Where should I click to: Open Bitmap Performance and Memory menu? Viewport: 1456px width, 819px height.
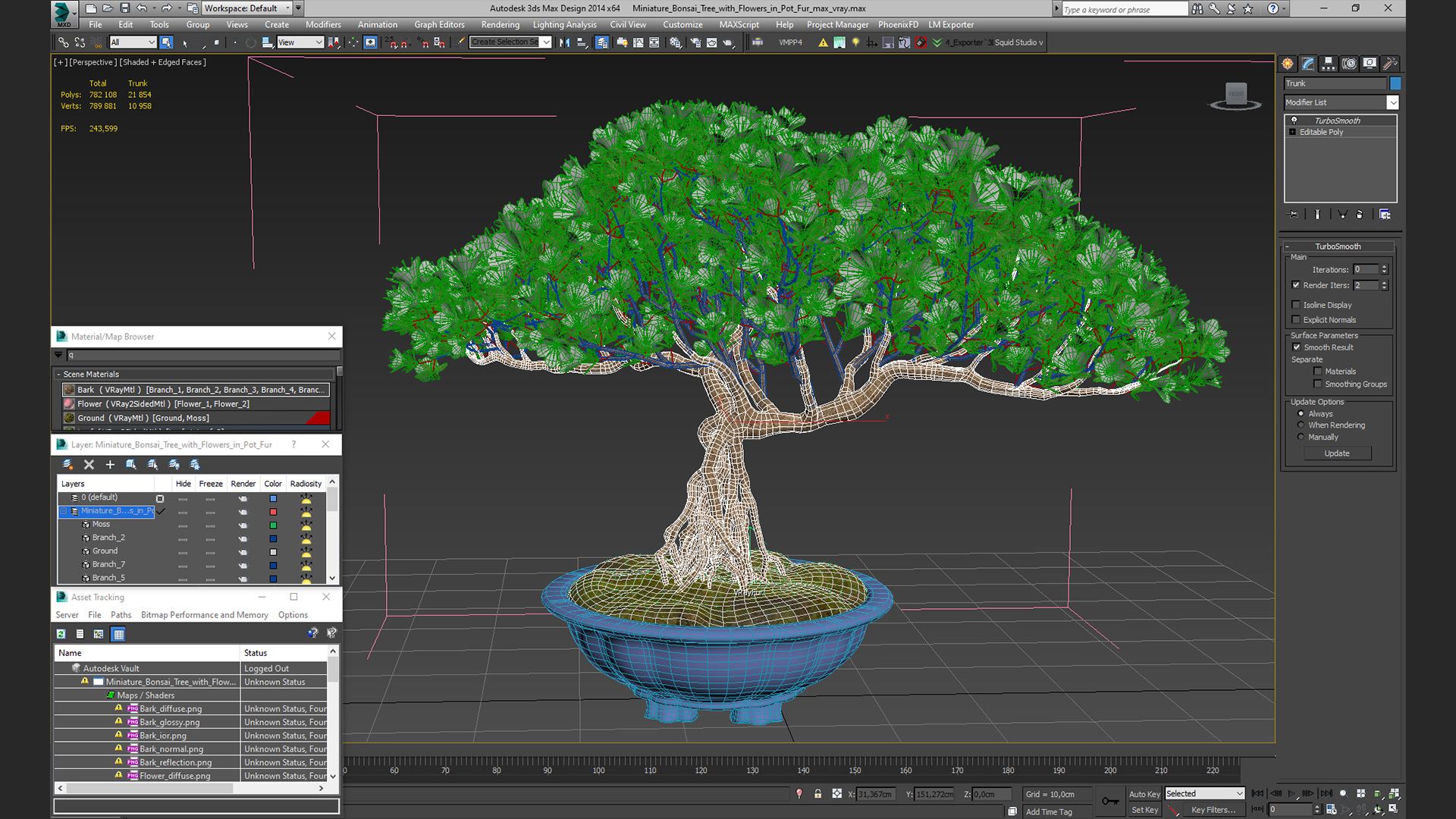(x=204, y=615)
